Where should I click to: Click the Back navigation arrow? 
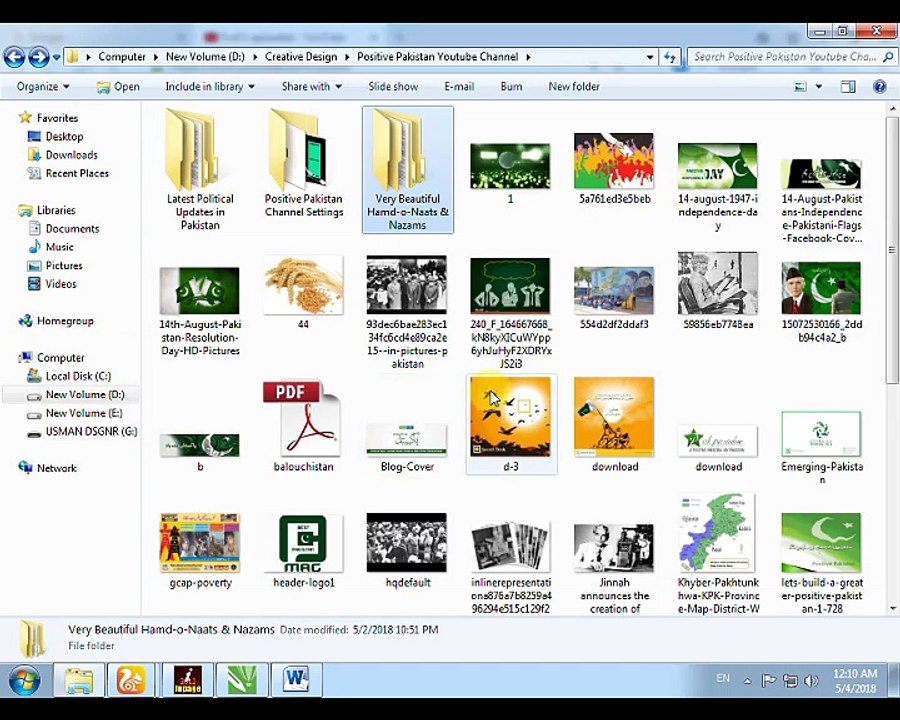pyautogui.click(x=14, y=57)
